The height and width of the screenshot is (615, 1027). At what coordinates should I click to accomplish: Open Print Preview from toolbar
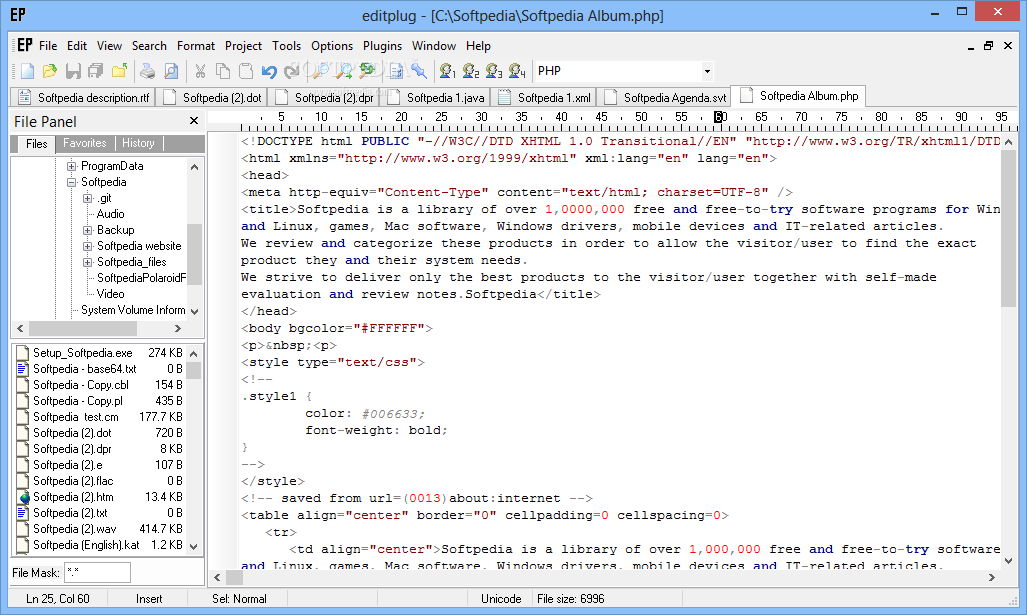pos(171,71)
